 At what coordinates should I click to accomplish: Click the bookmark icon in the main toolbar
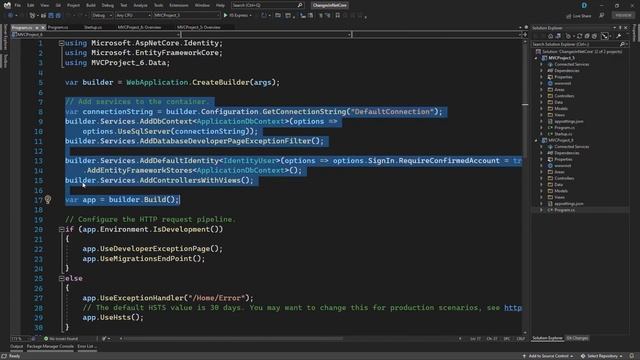338,16
